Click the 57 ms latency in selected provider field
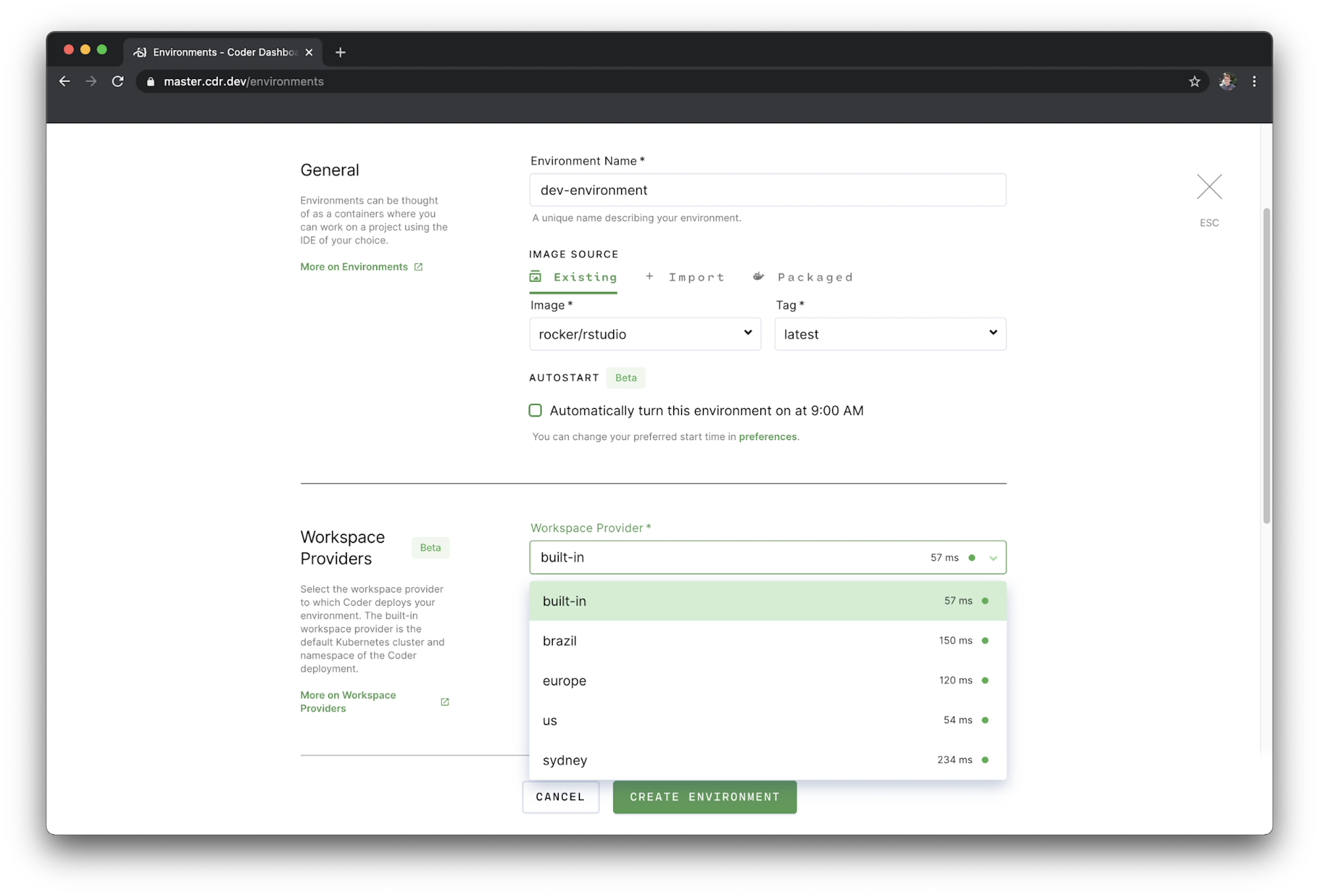The width and height of the screenshot is (1319, 896). click(x=944, y=558)
